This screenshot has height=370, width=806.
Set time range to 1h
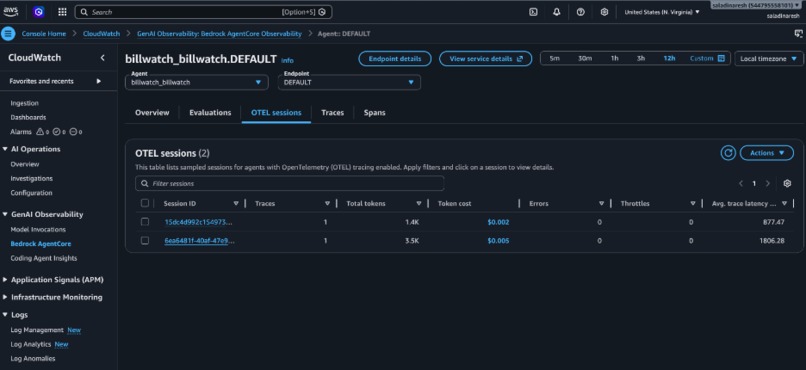(x=614, y=59)
